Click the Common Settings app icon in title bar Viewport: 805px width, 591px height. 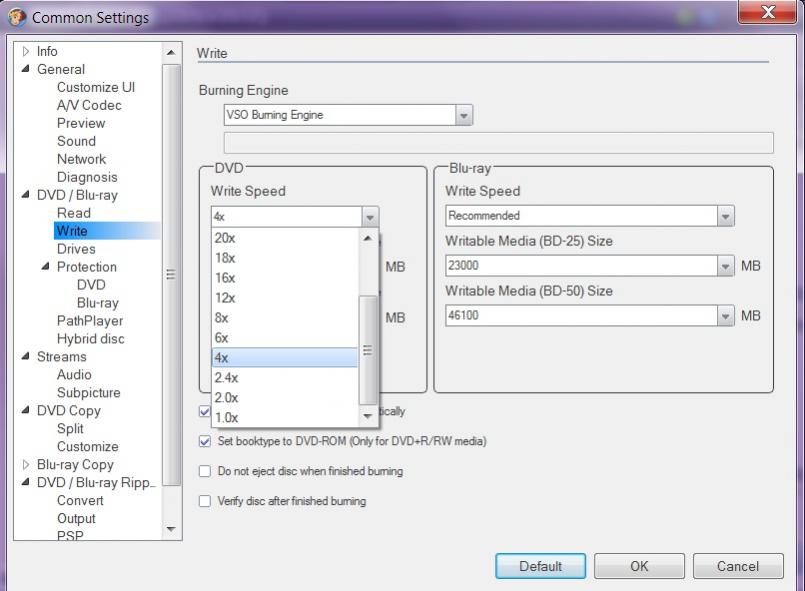[x=17, y=17]
